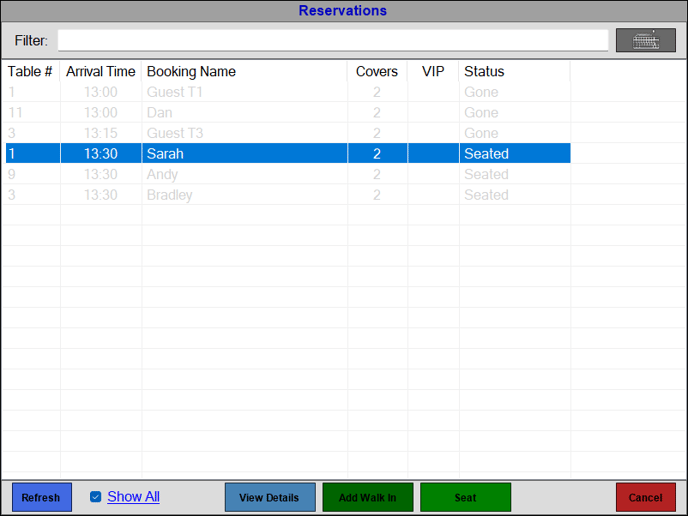688x516 pixels.
Task: Sort by Arrival Time column header
Action: pyautogui.click(x=100, y=72)
